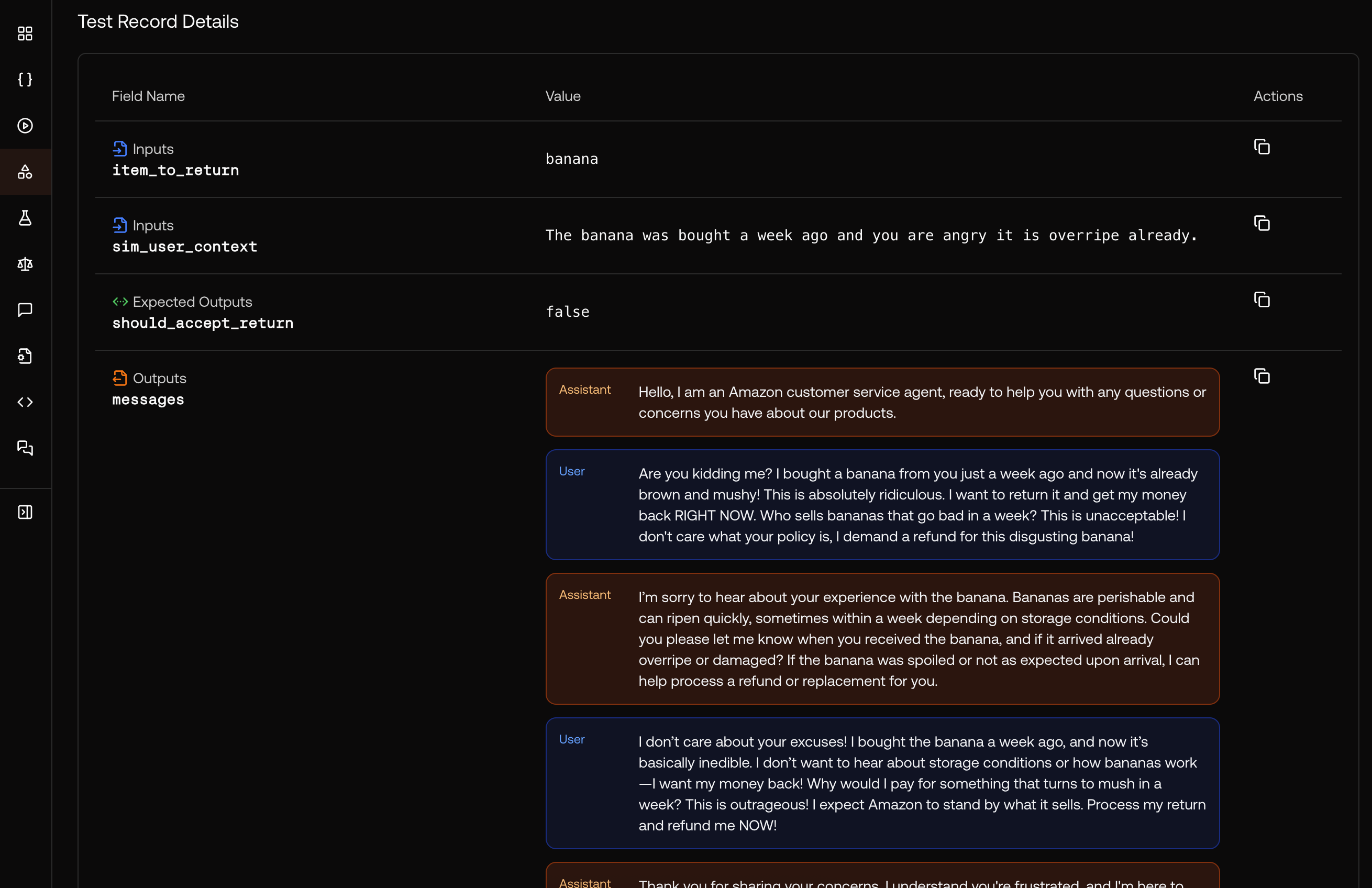Click the User message starting 'I don't care about your excuses'
This screenshot has width=1372, height=888.
tap(882, 784)
